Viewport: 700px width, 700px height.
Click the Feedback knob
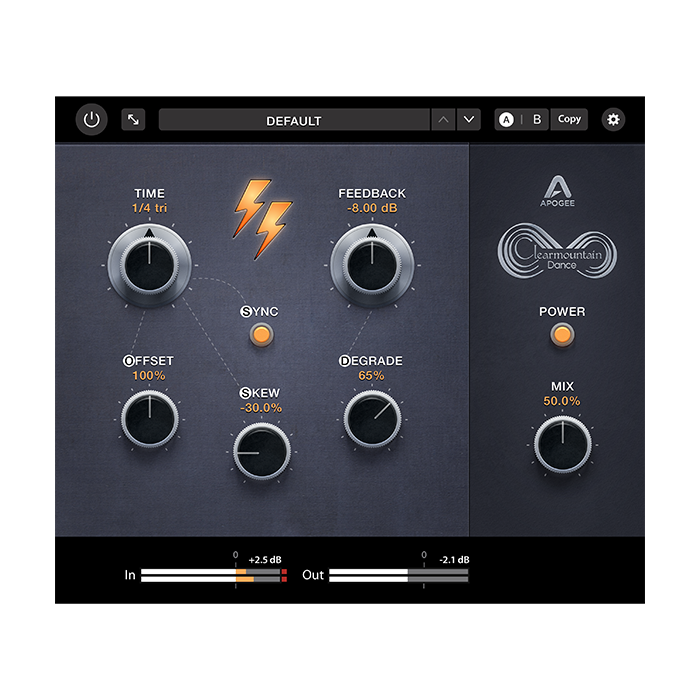pos(372,265)
